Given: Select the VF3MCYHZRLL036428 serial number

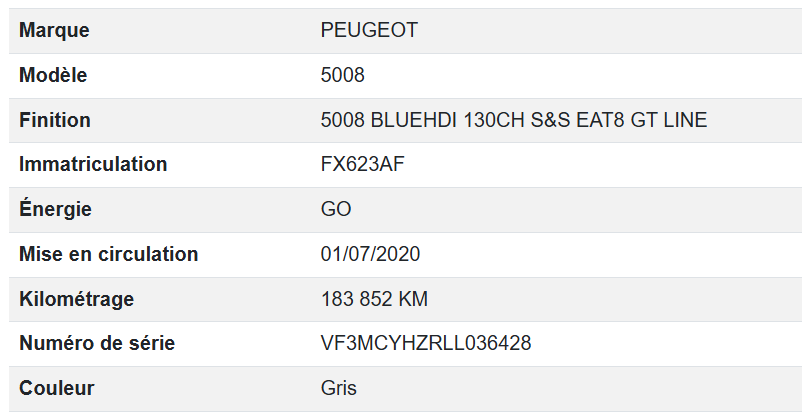Looking at the screenshot, I should point(426,344).
